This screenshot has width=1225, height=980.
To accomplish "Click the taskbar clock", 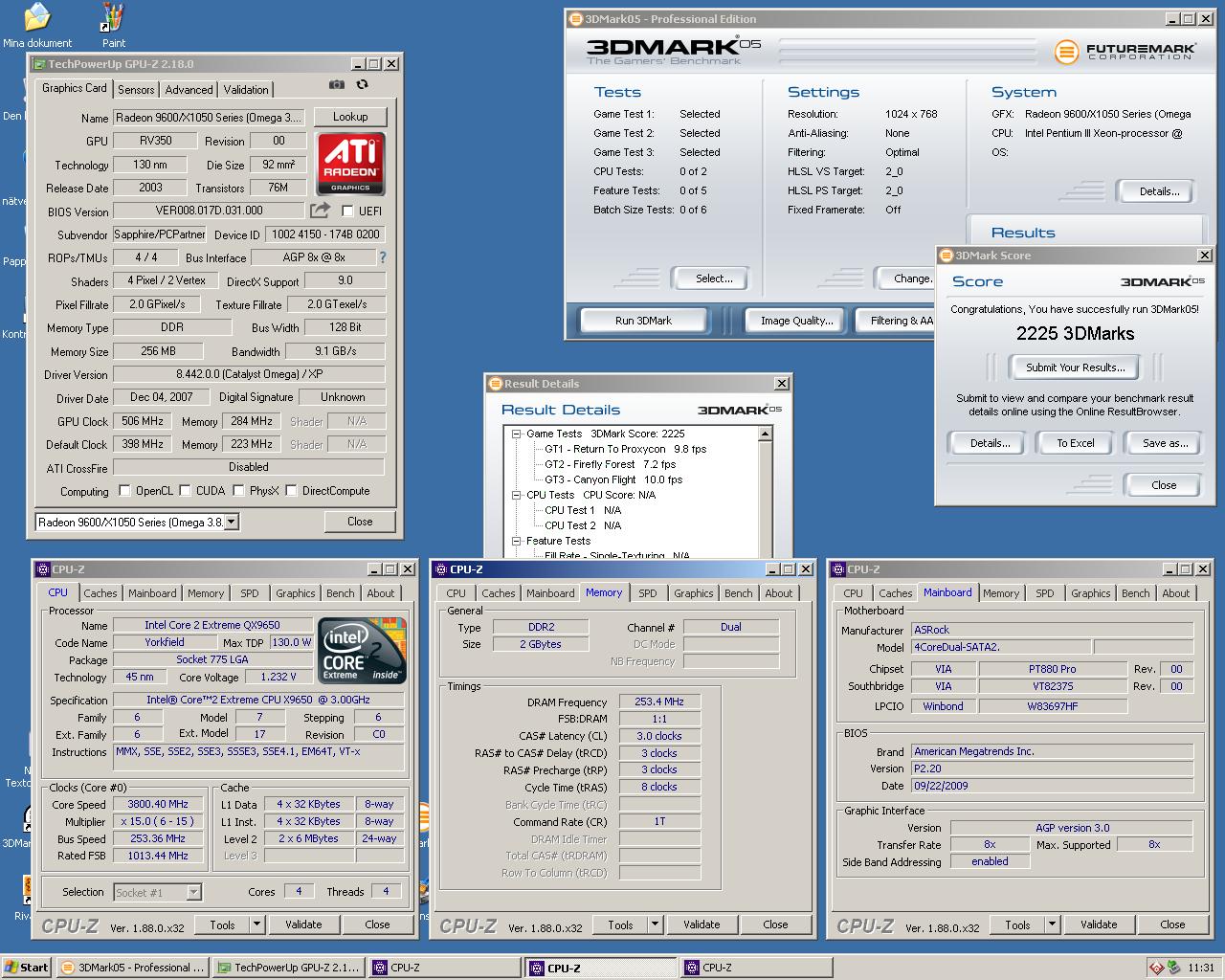I will (x=1201, y=968).
